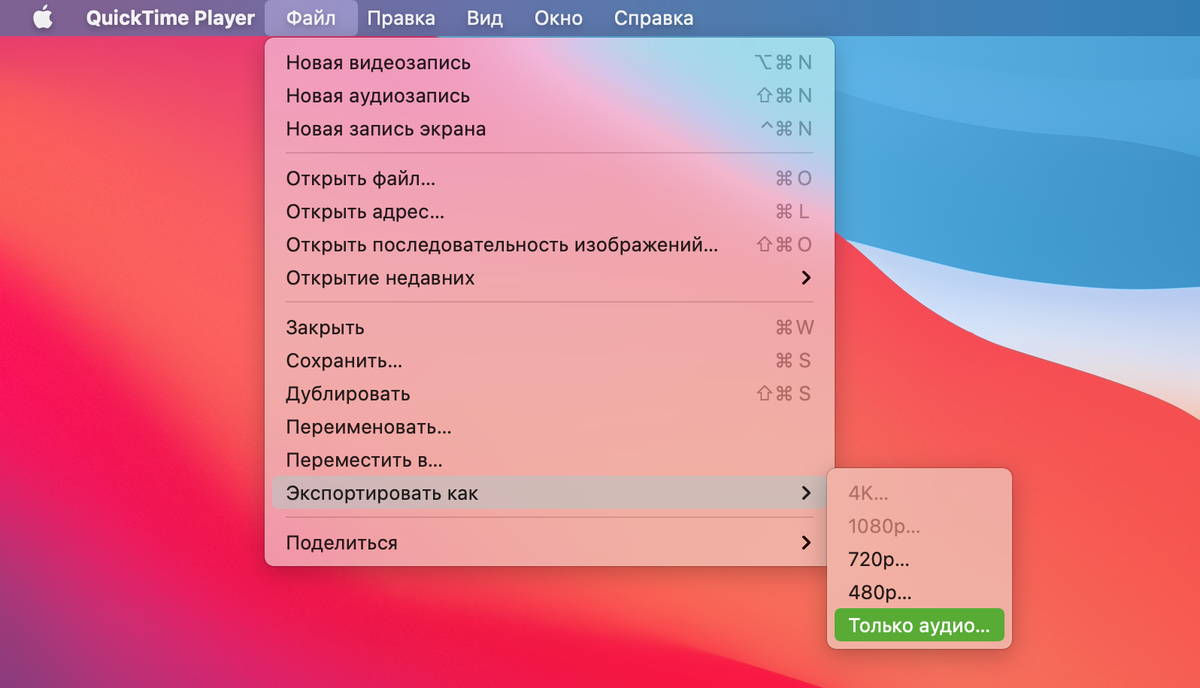The height and width of the screenshot is (688, 1200).
Task: Open the Окно menu
Action: tap(558, 18)
